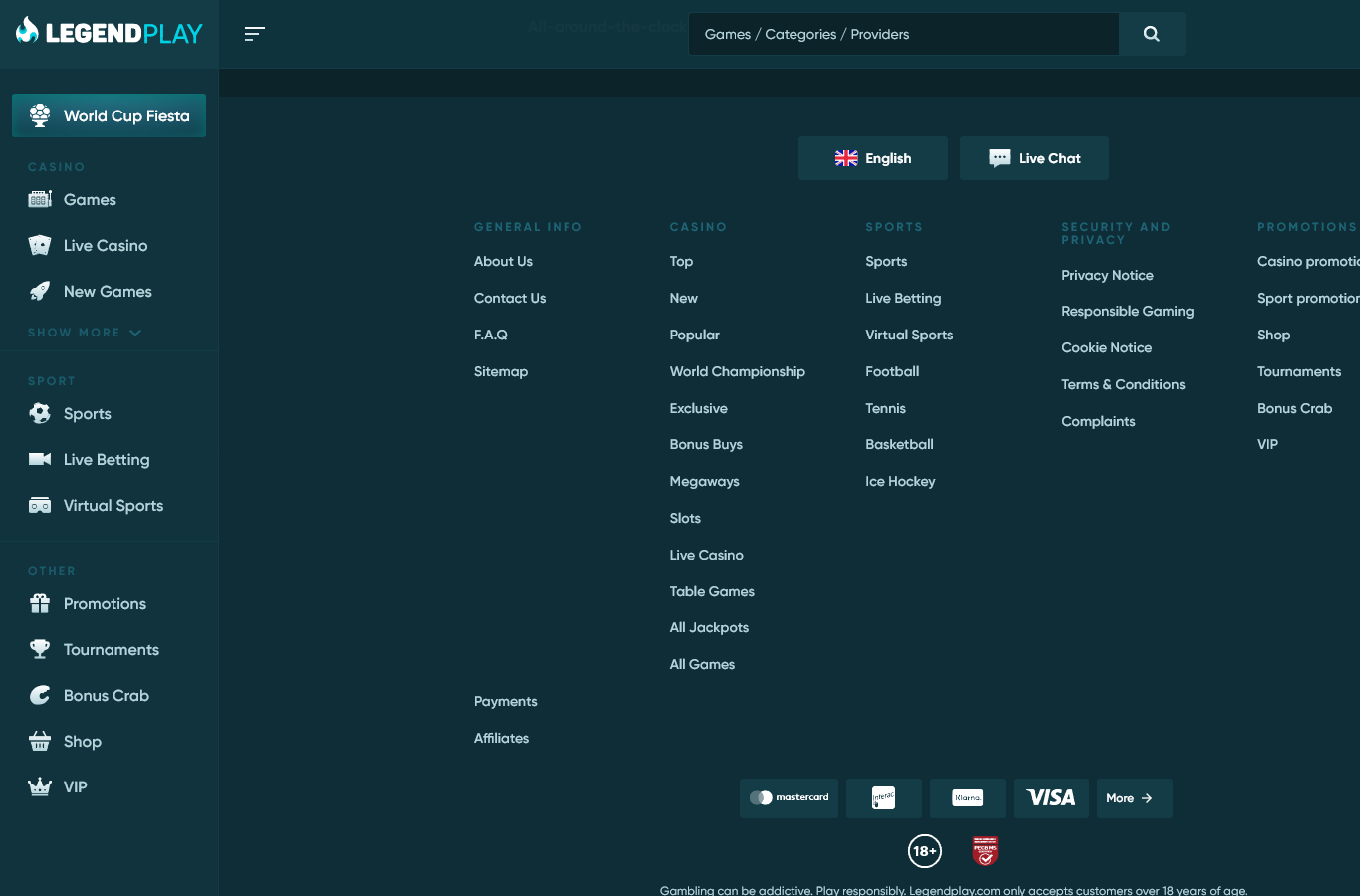Click the Tournaments trophy icon
This screenshot has width=1360, height=896.
tap(40, 649)
